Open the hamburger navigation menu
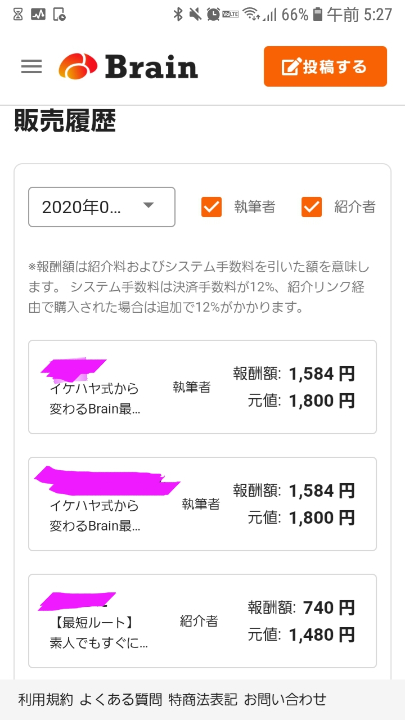Screen dimensions: 405x720 point(31,67)
